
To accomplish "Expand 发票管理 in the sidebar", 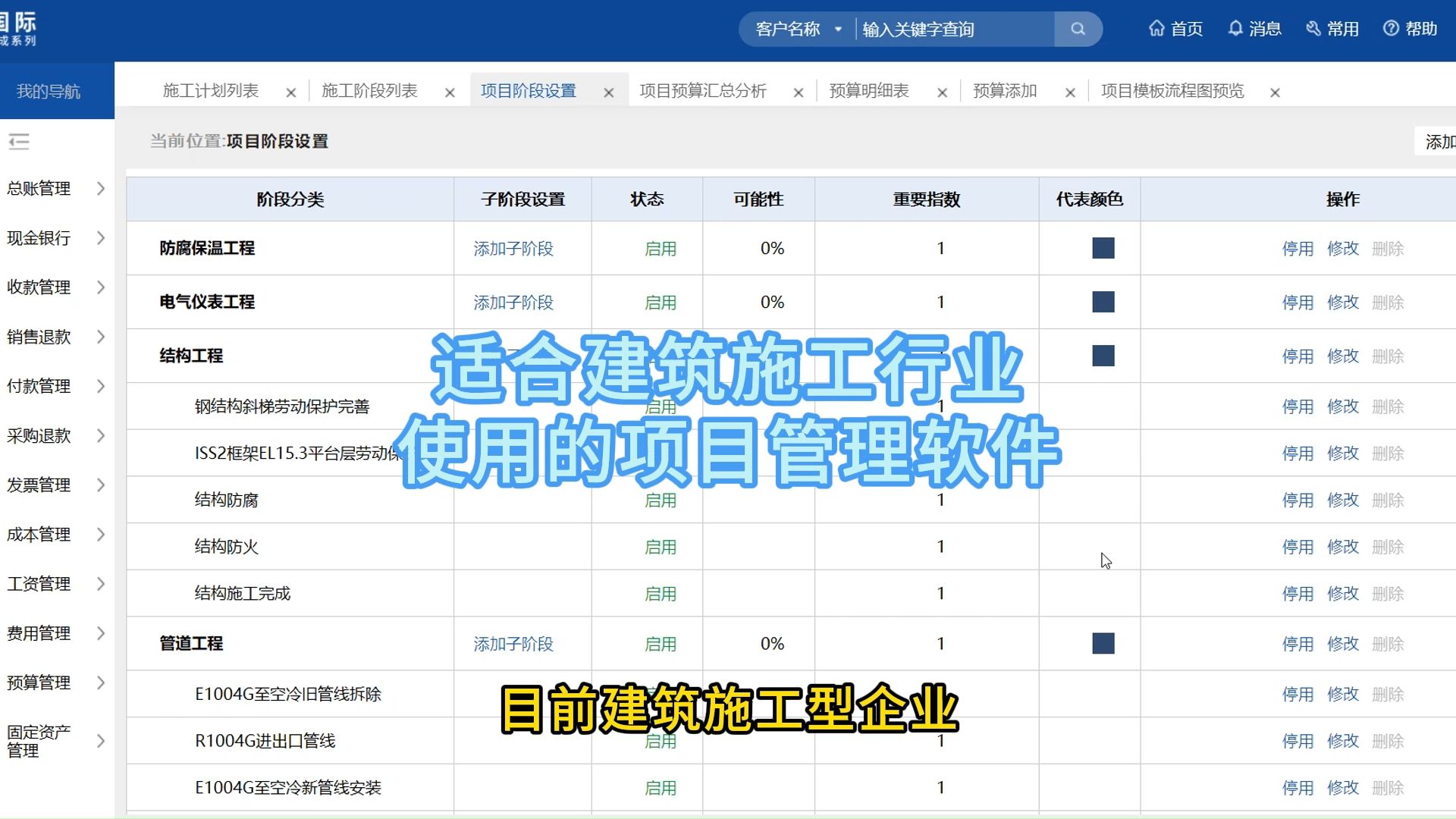I will [x=57, y=485].
